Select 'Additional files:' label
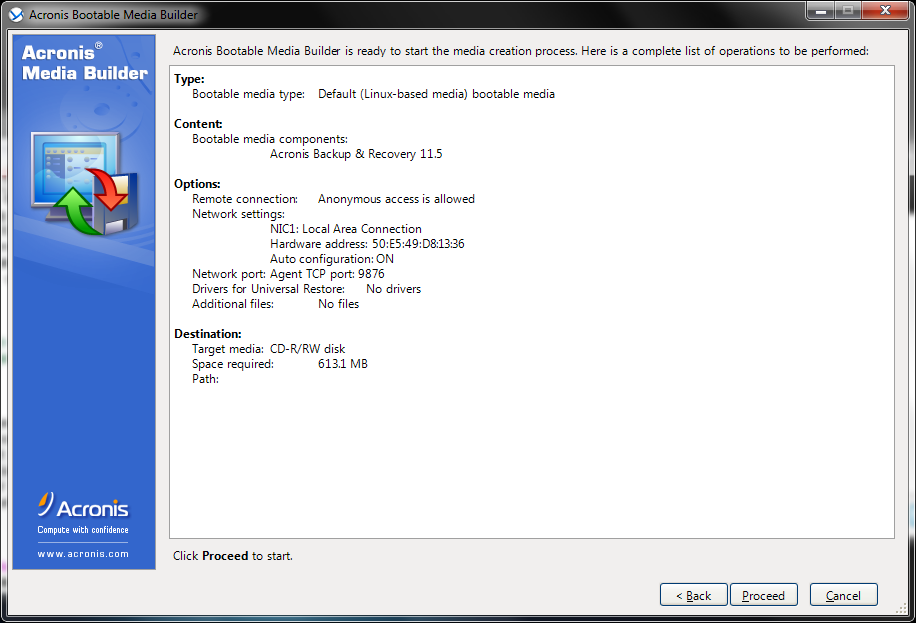 click(233, 304)
